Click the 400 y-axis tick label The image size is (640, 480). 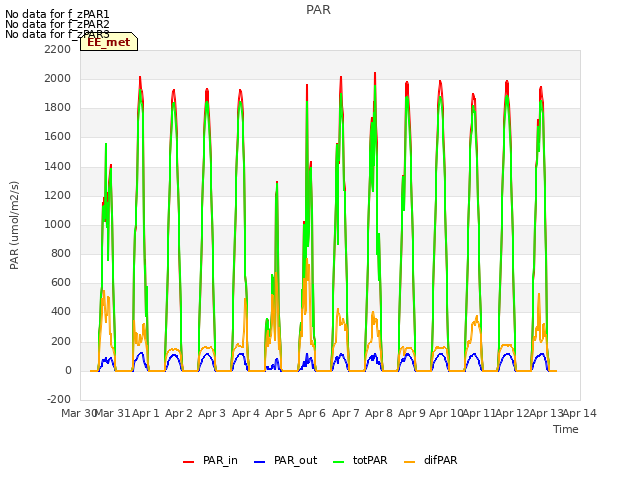(x=61, y=312)
